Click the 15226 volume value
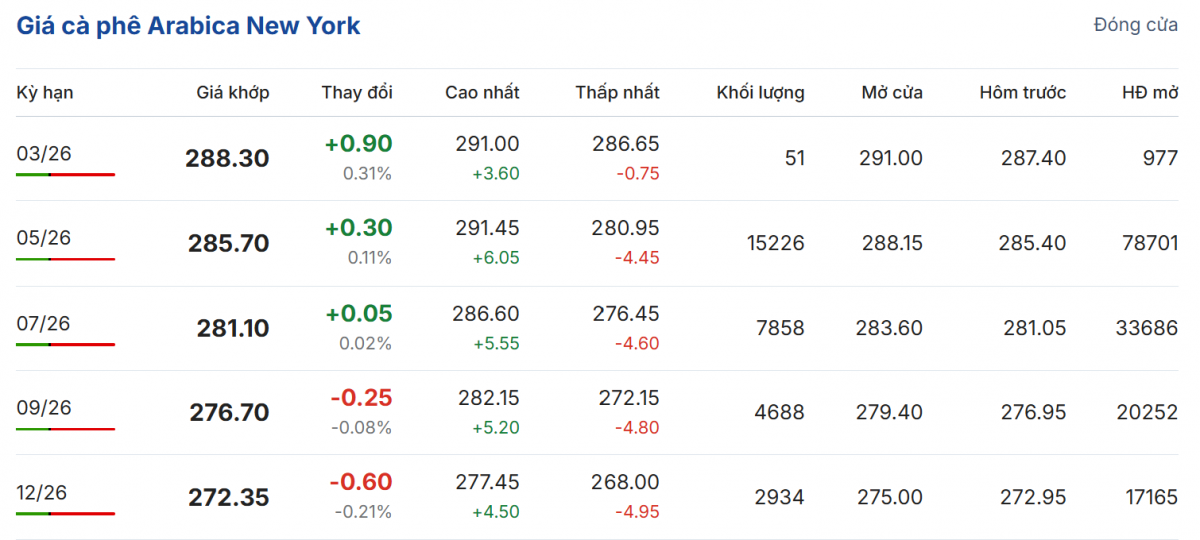Screen dimensions: 1200x540 pos(775,243)
